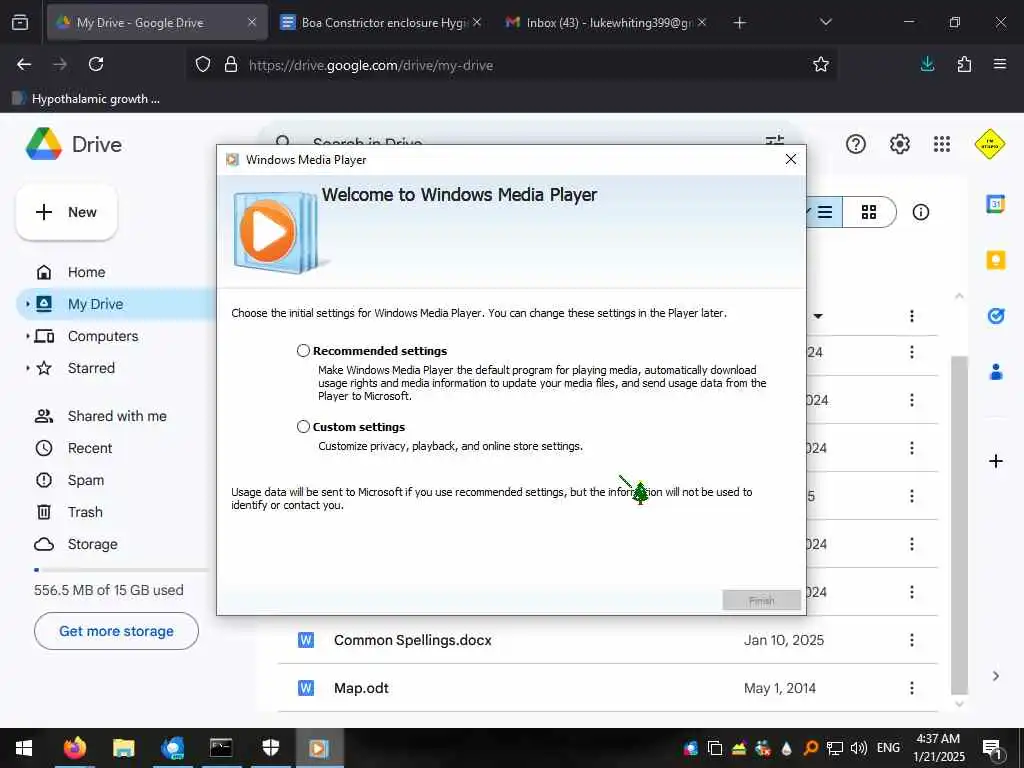Switch Drive to grid layout
The width and height of the screenshot is (1024, 768).
pyautogui.click(x=869, y=212)
